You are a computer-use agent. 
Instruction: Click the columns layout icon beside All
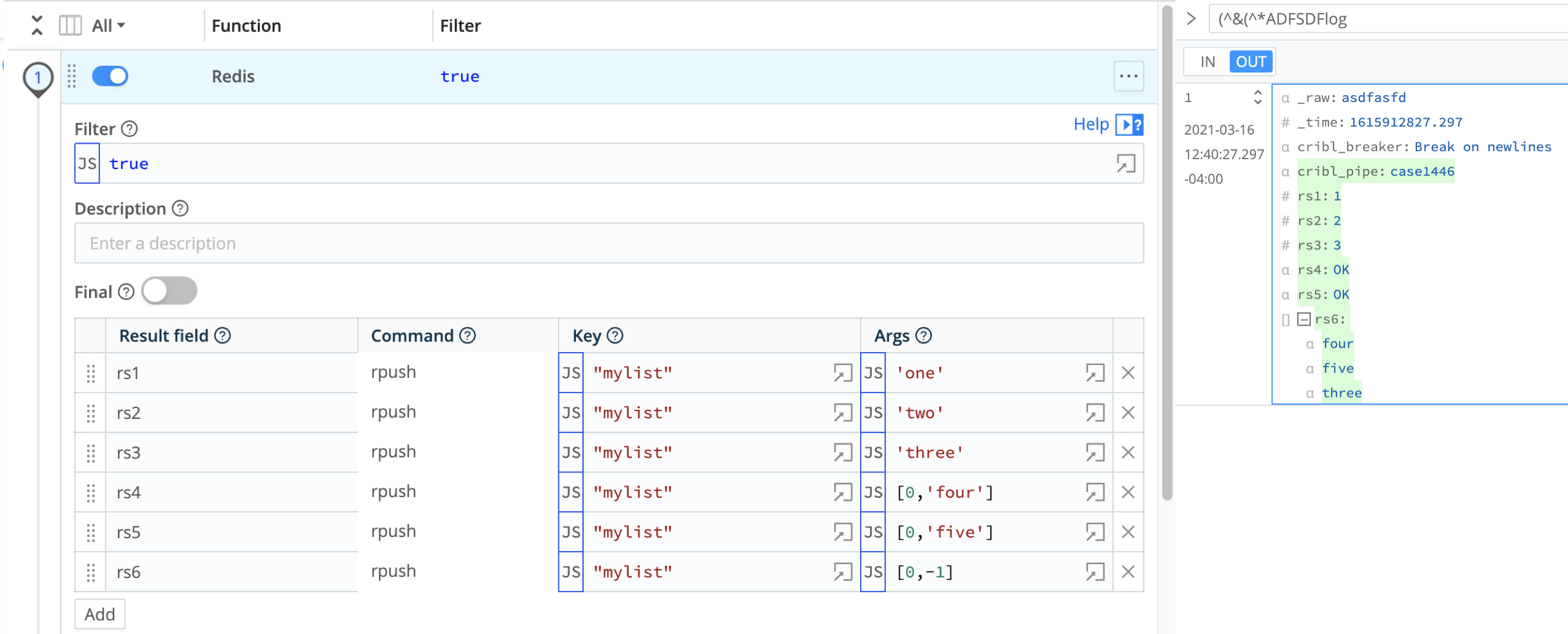(x=69, y=25)
